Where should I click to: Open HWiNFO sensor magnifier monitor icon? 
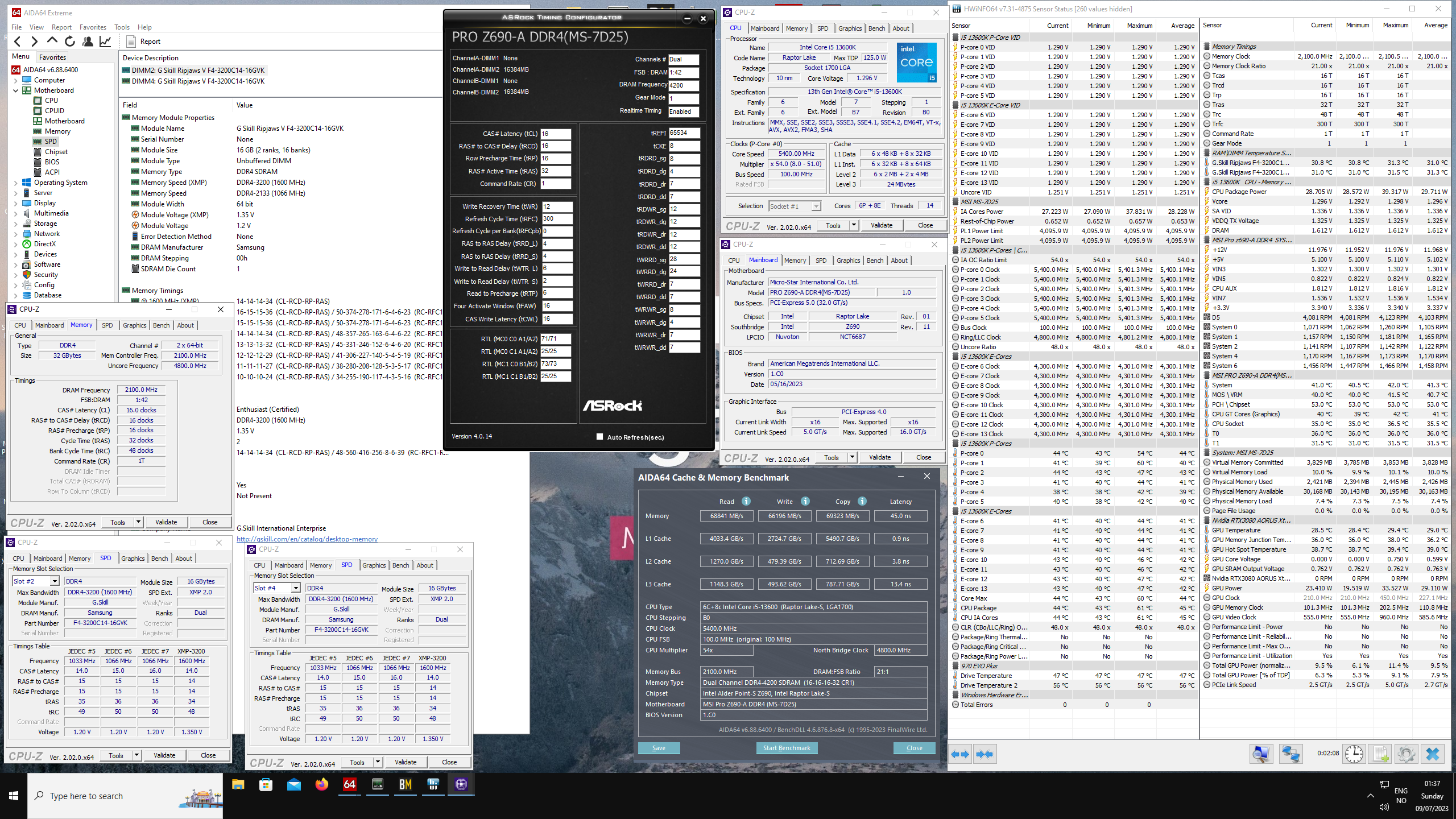pos(1261,754)
